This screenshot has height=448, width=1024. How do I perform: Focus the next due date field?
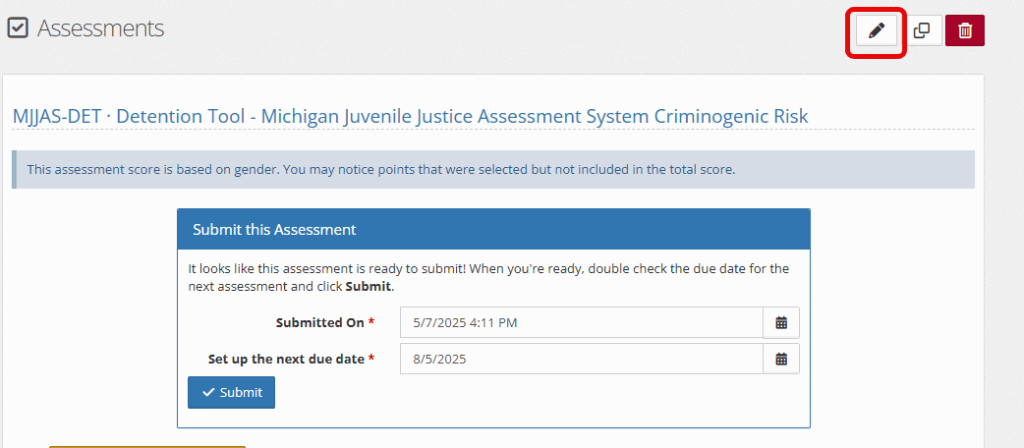(581, 359)
